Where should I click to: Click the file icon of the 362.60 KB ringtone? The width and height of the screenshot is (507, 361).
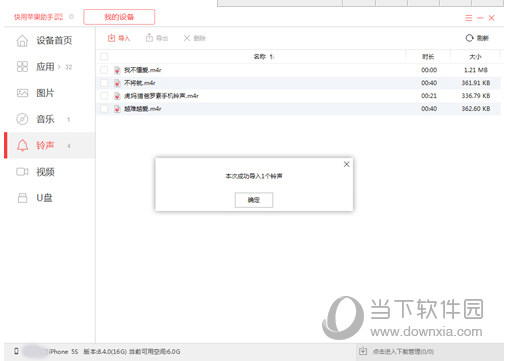117,109
